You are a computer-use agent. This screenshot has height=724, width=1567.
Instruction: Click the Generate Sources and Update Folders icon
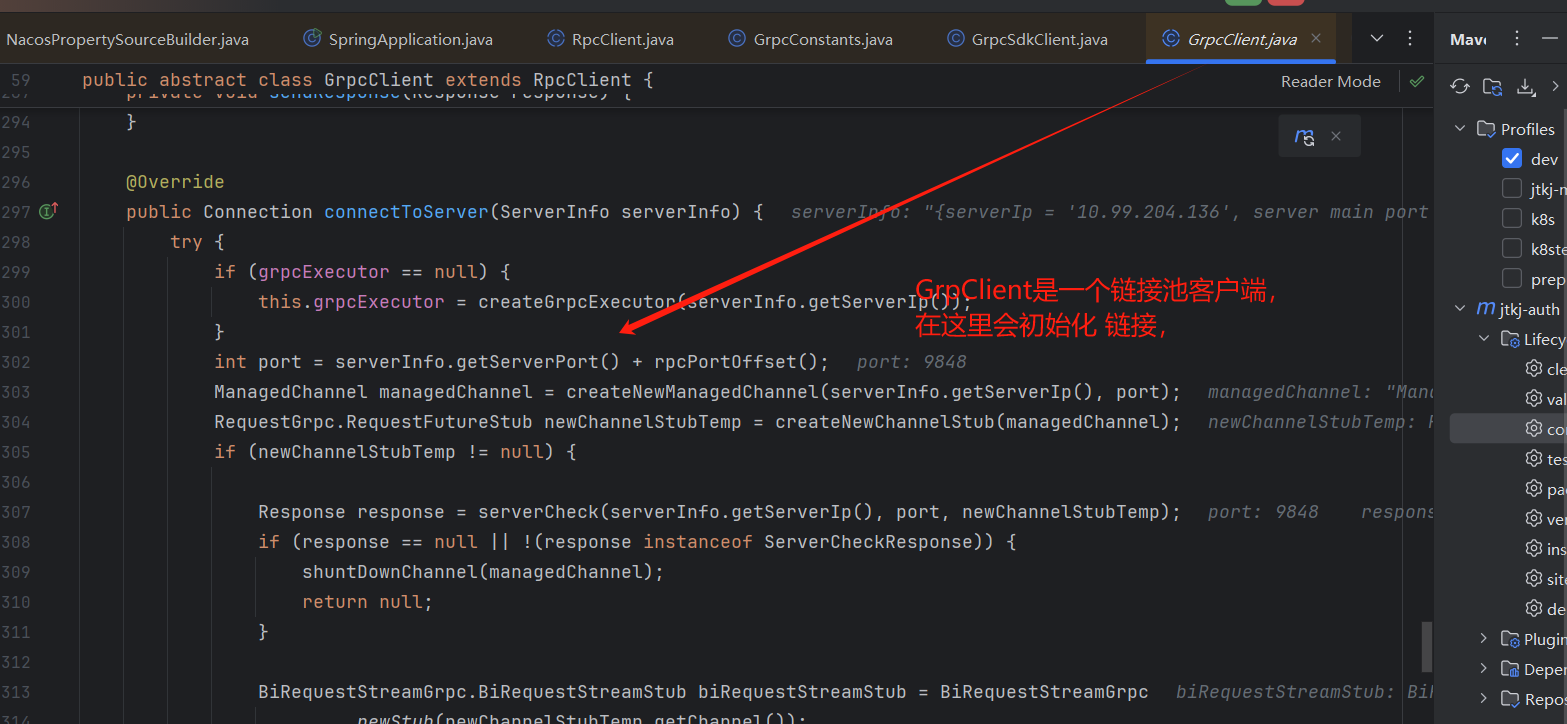1491,87
